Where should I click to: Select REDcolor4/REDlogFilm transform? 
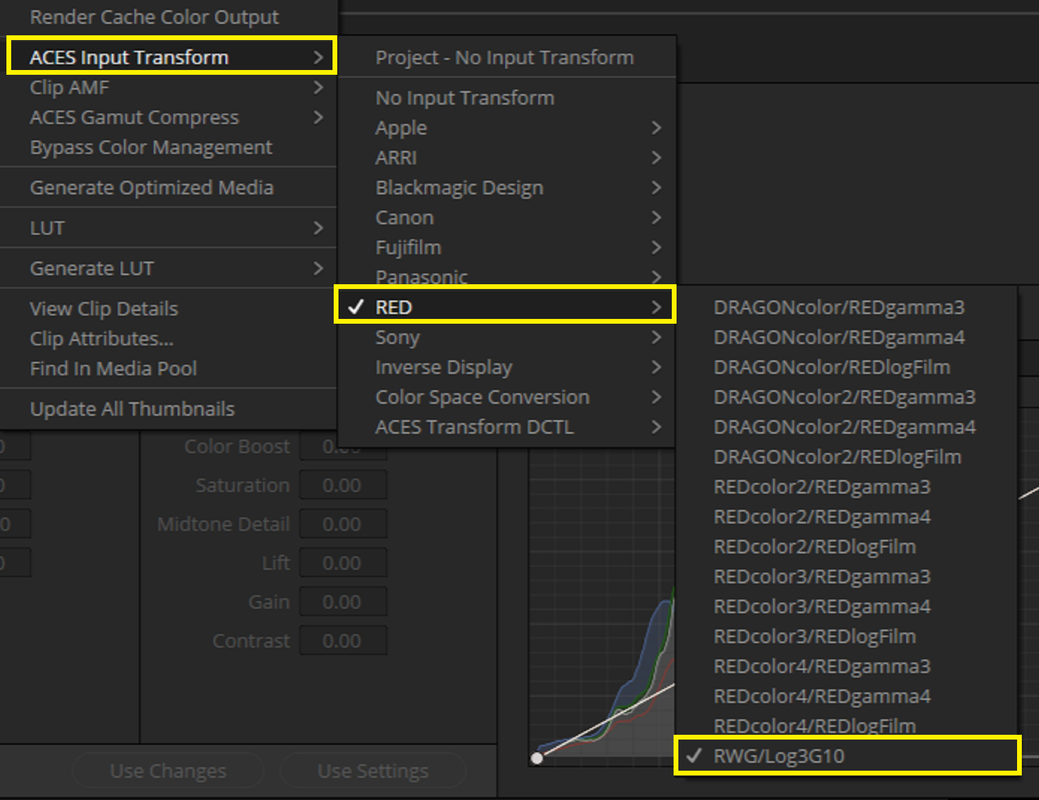[x=846, y=724]
